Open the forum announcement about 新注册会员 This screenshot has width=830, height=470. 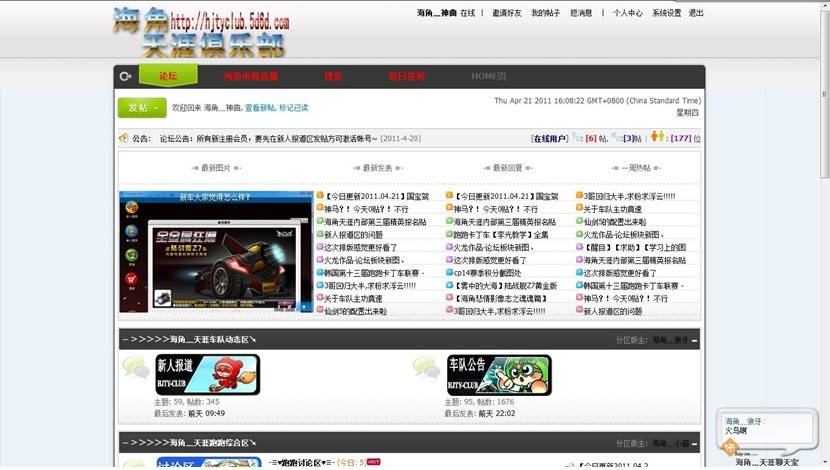click(268, 138)
